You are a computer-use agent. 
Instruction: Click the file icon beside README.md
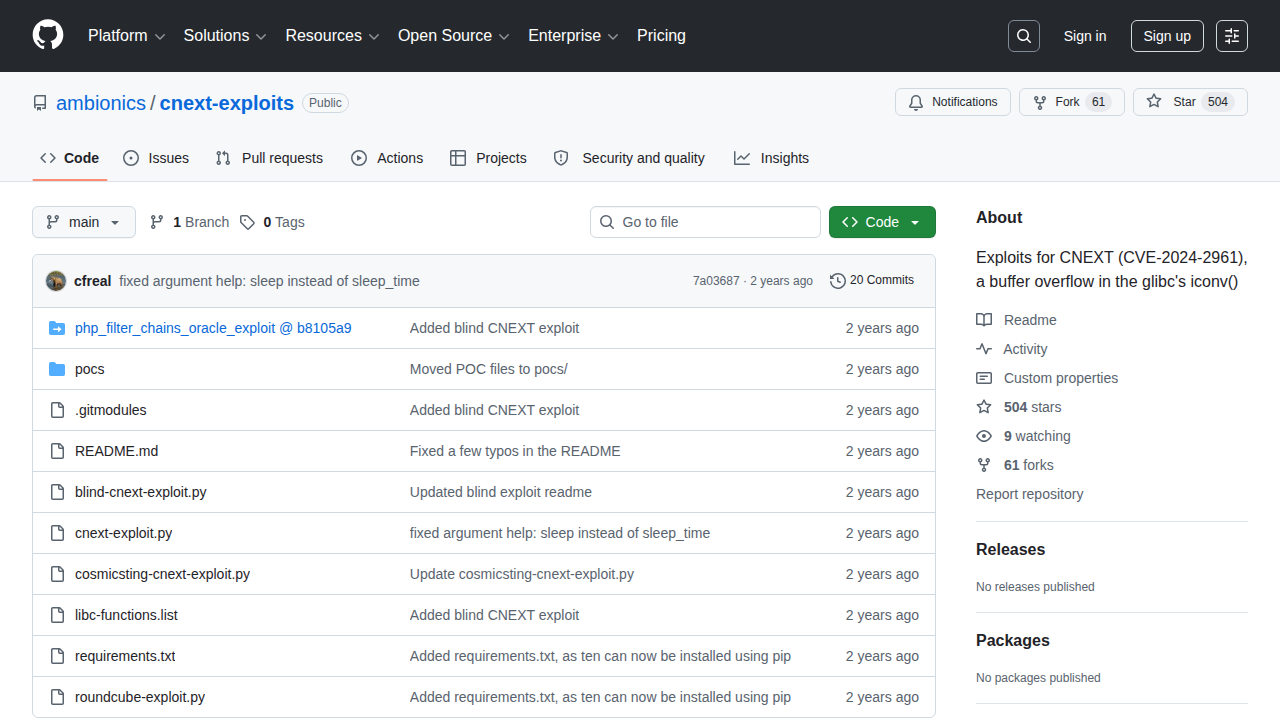click(57, 451)
